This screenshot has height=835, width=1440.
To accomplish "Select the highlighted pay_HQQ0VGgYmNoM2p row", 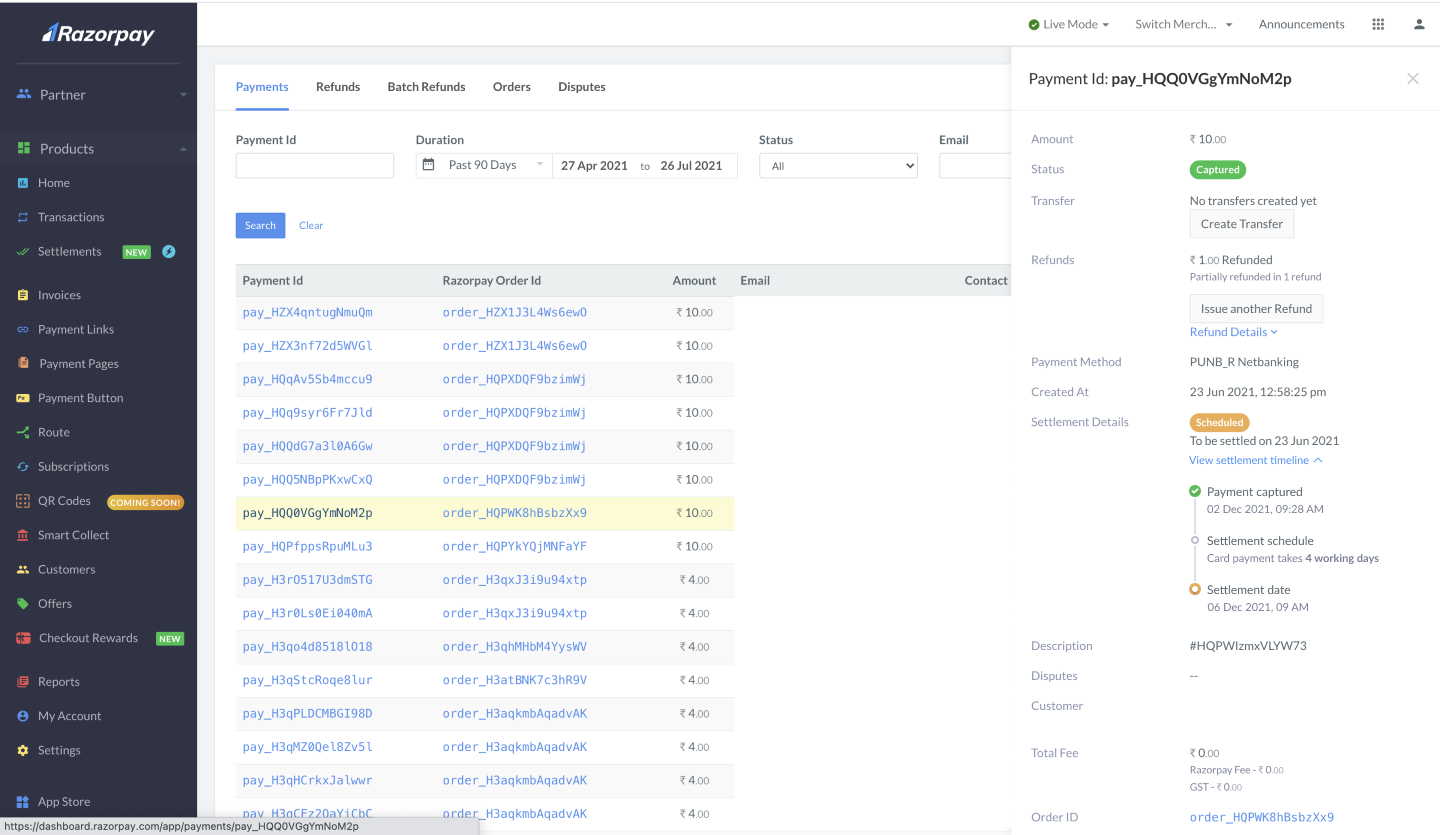I will [x=485, y=513].
